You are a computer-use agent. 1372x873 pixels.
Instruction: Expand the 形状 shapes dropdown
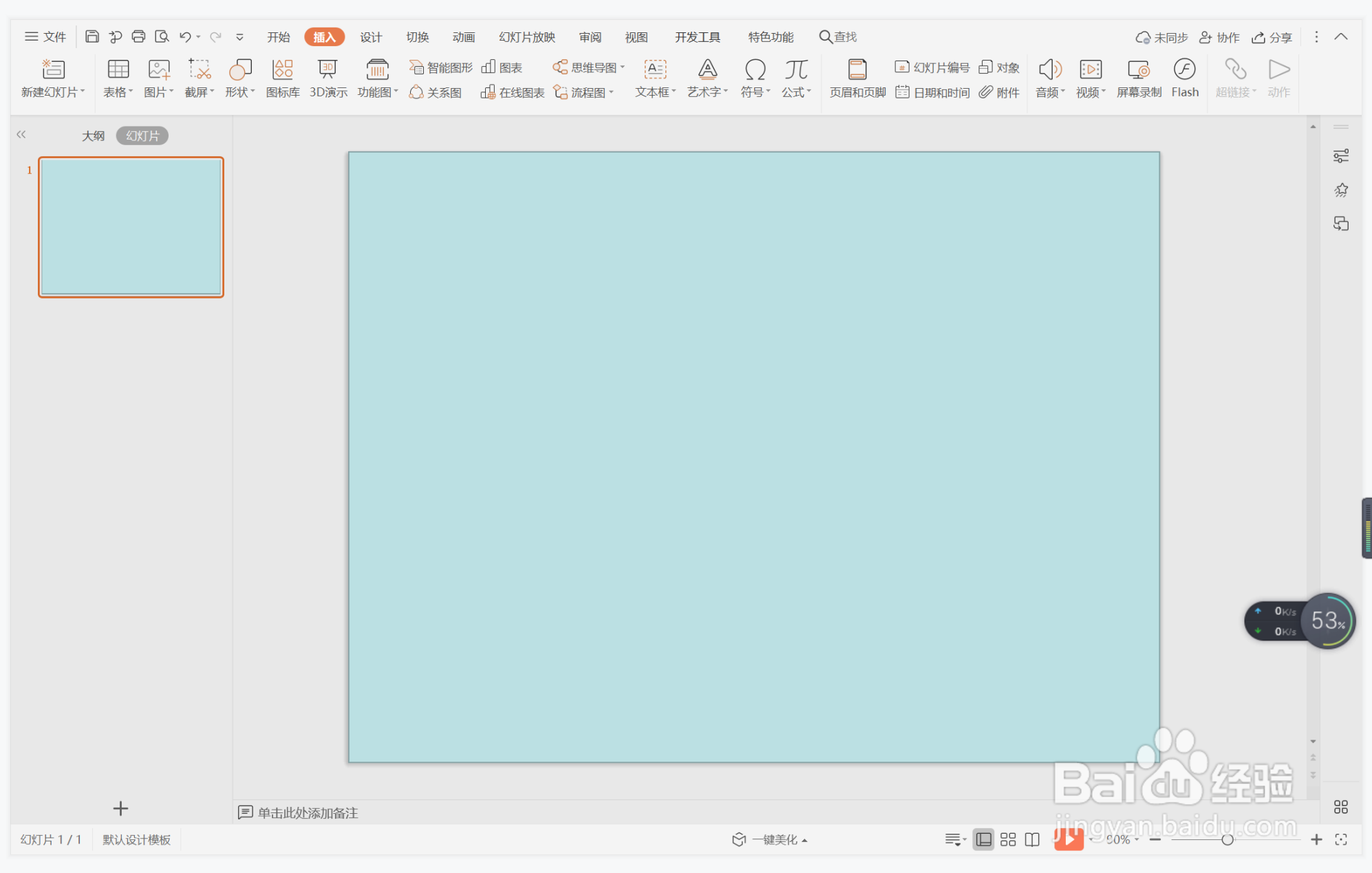tap(241, 92)
